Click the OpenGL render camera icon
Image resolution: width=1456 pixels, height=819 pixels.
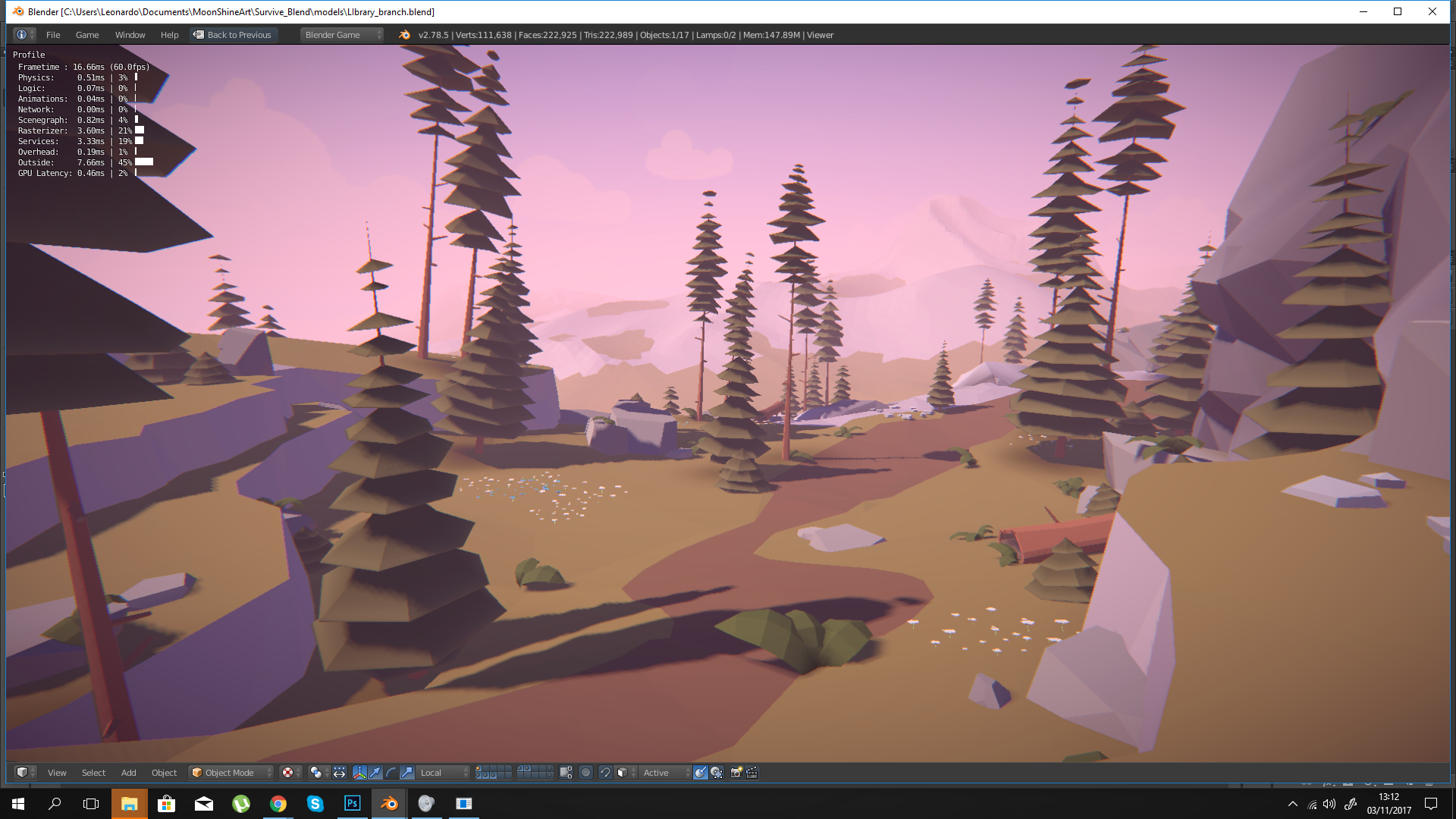[x=736, y=773]
